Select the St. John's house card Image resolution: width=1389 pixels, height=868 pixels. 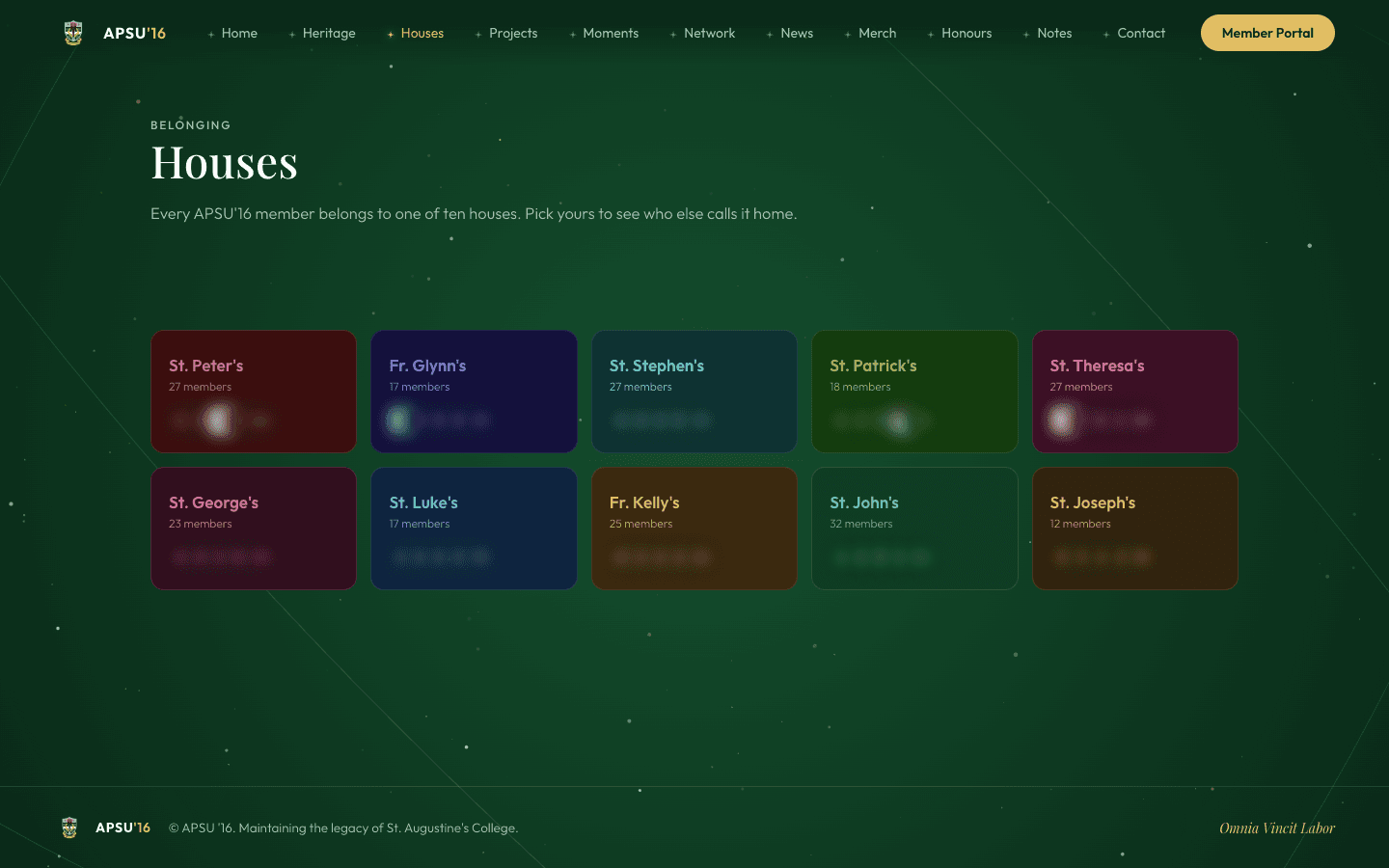click(915, 529)
